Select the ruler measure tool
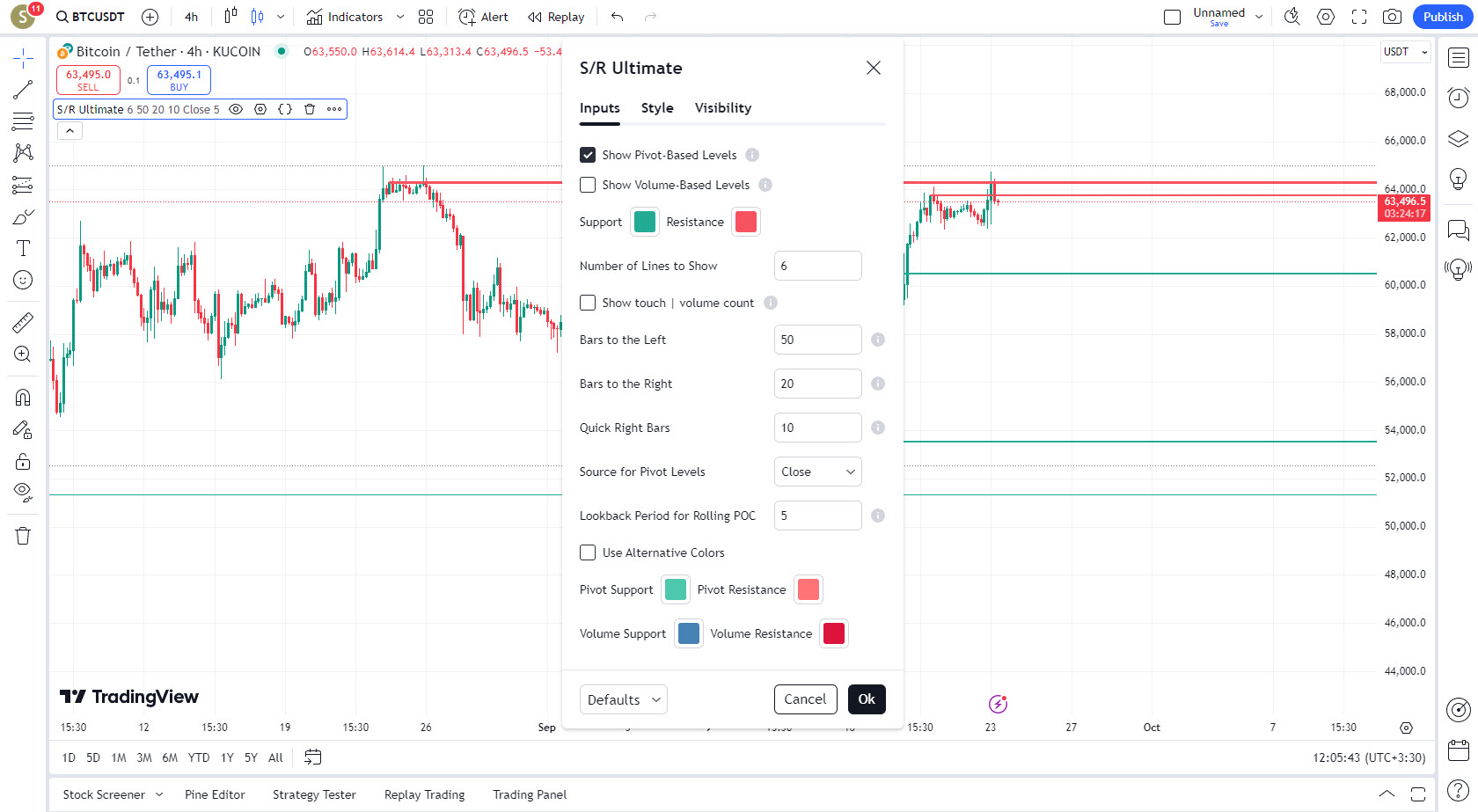Viewport: 1478px width, 812px height. pyautogui.click(x=23, y=323)
